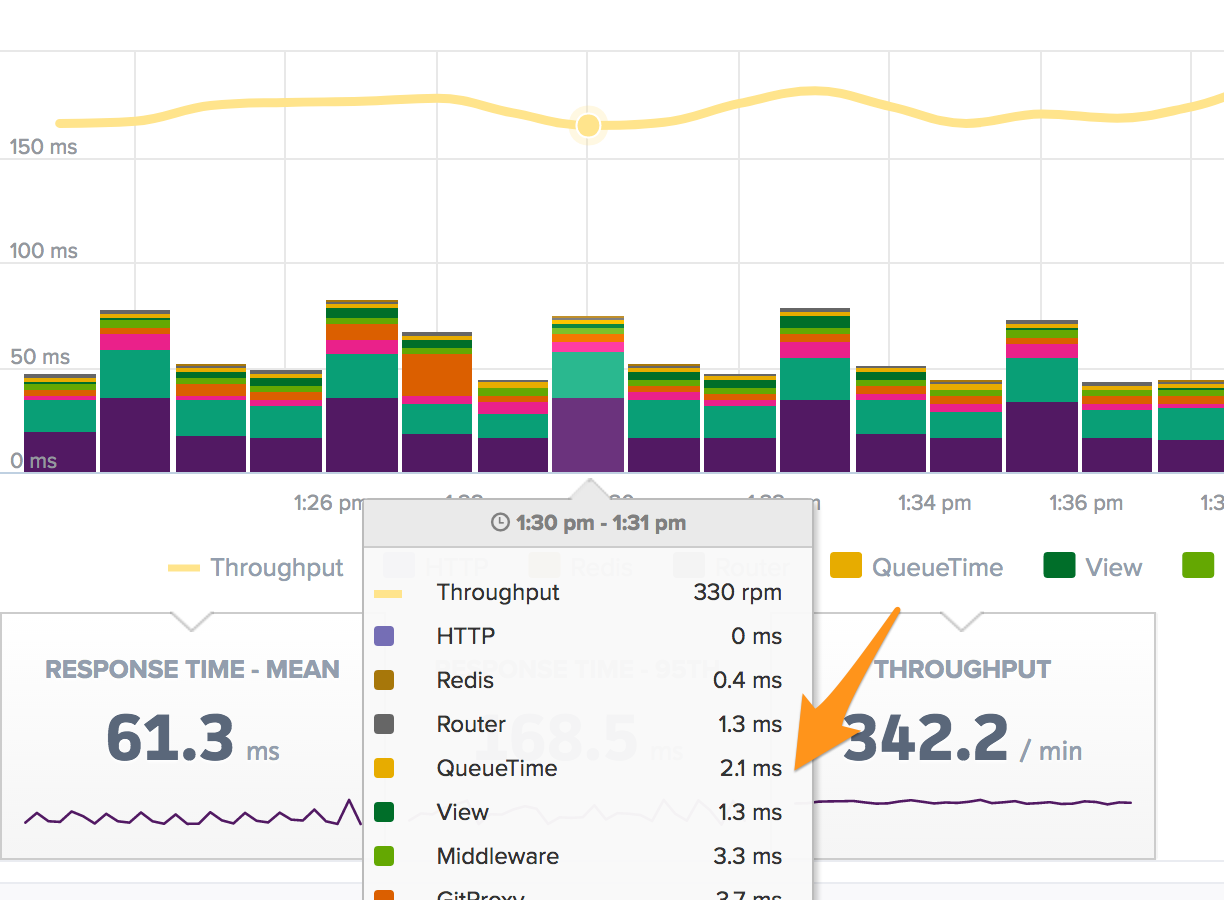Click the 1:30 pm - 1:31 pm tooltip header

[588, 523]
